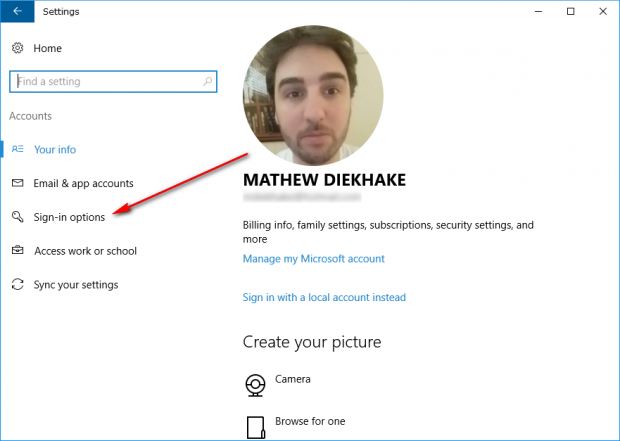Go to Sync your settings
The width and height of the screenshot is (620, 441).
[x=76, y=285]
